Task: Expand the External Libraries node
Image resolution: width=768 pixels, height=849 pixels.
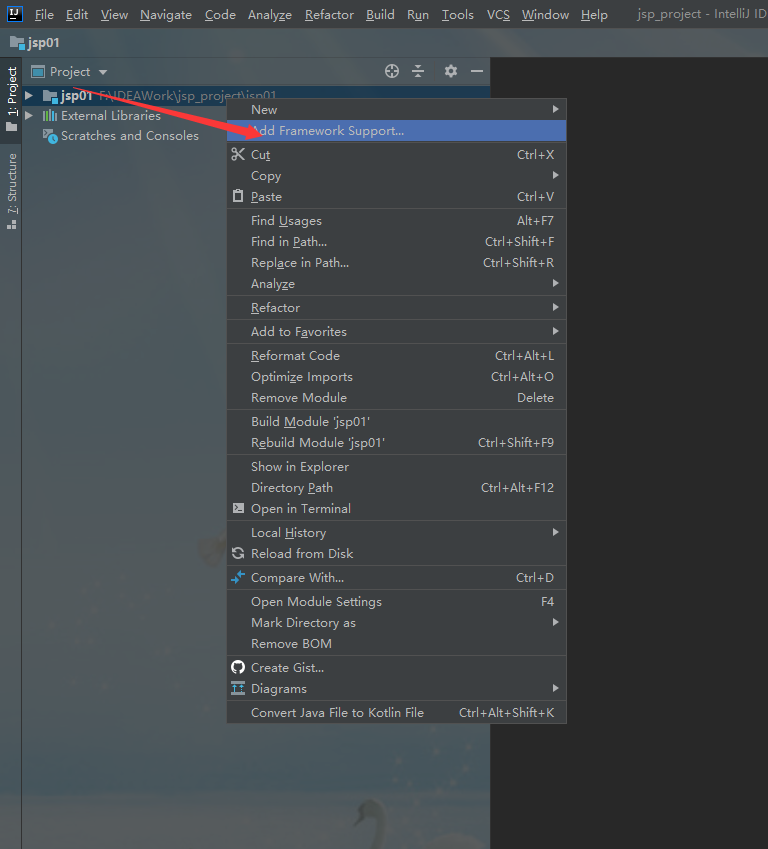Action: pos(29,115)
